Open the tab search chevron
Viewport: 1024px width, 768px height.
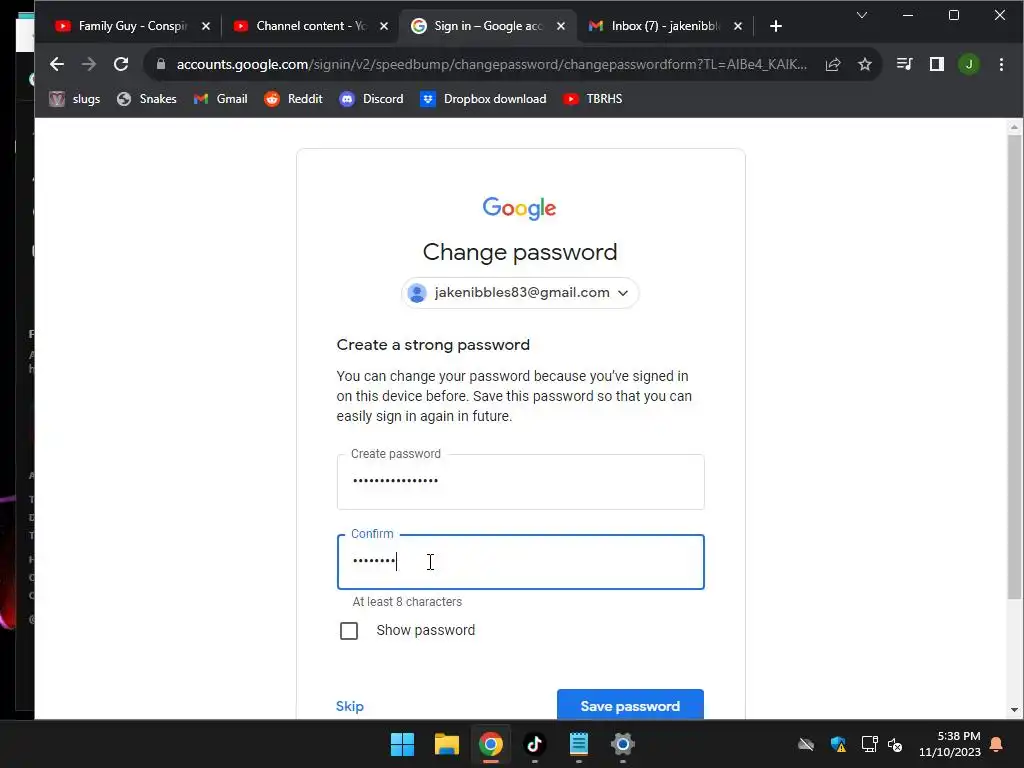point(861,15)
